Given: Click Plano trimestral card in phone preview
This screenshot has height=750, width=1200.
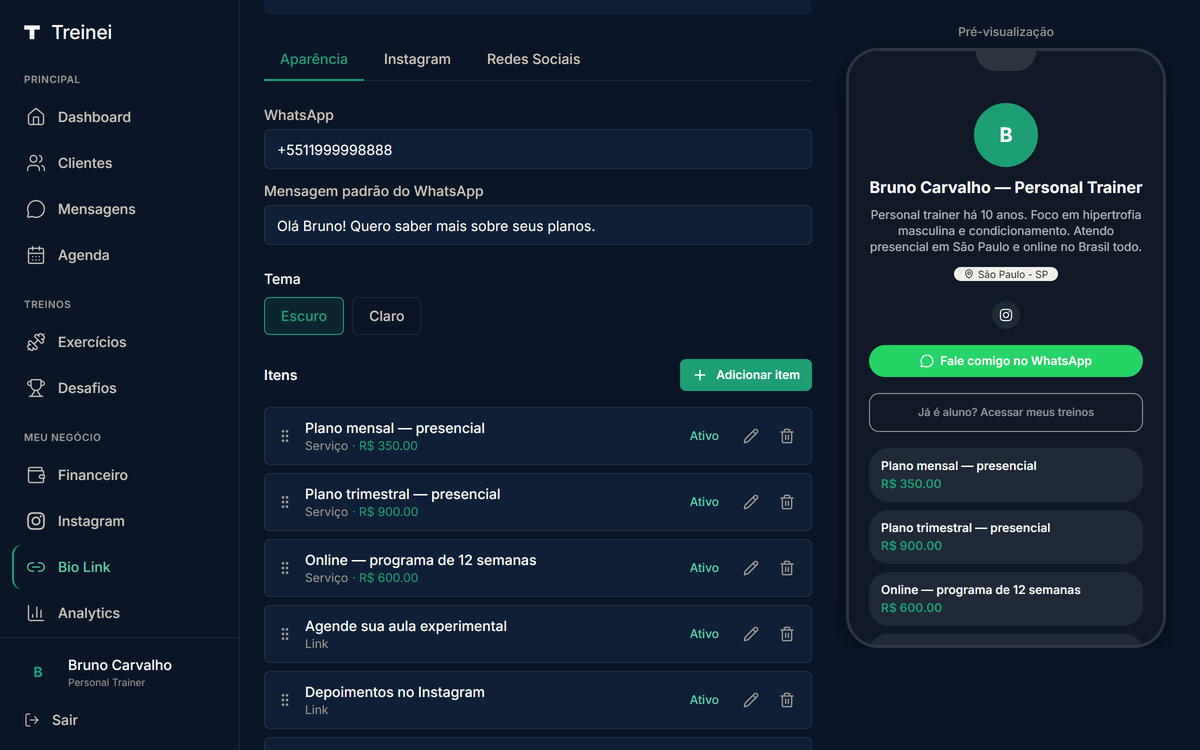Looking at the screenshot, I should tap(1006, 537).
